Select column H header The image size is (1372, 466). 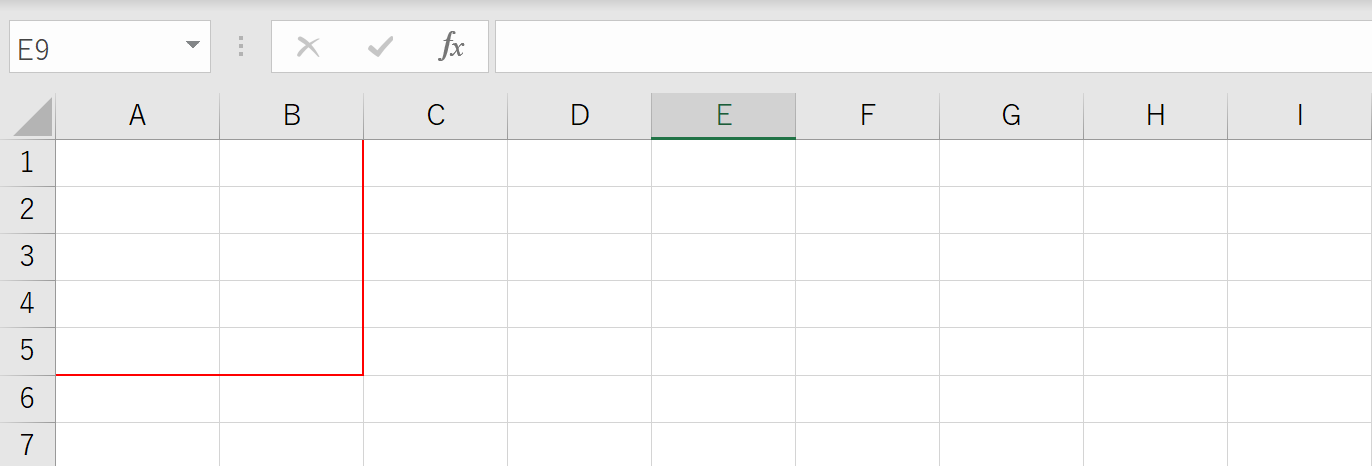click(1156, 116)
